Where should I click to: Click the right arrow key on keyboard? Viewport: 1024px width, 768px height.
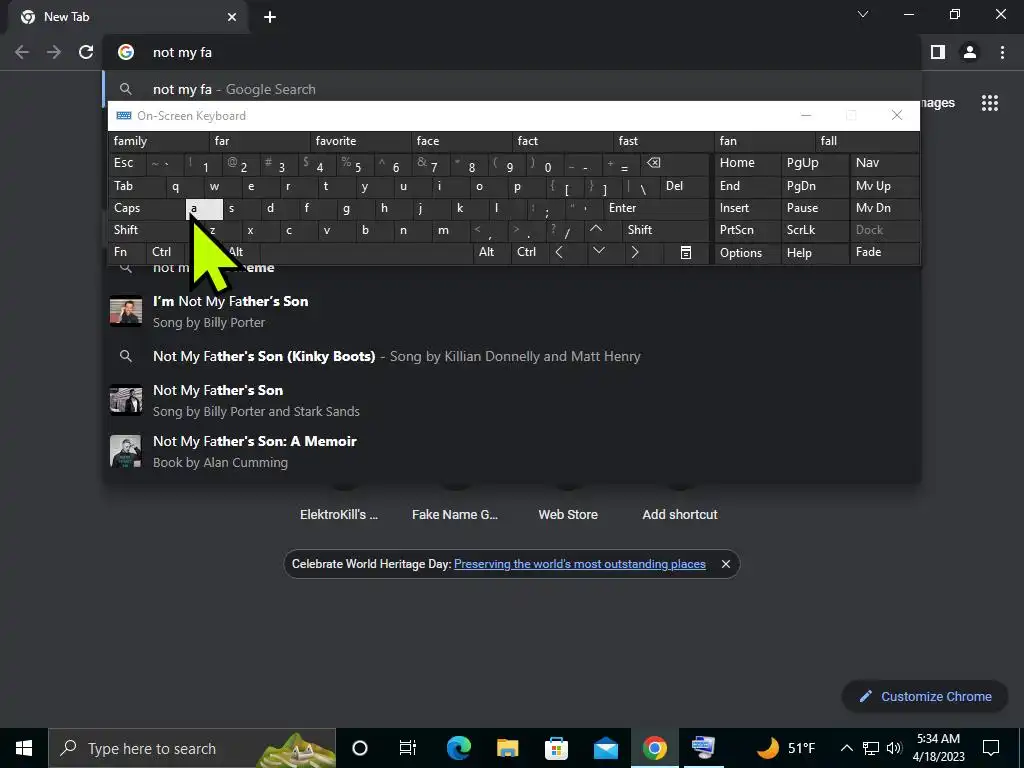[635, 252]
